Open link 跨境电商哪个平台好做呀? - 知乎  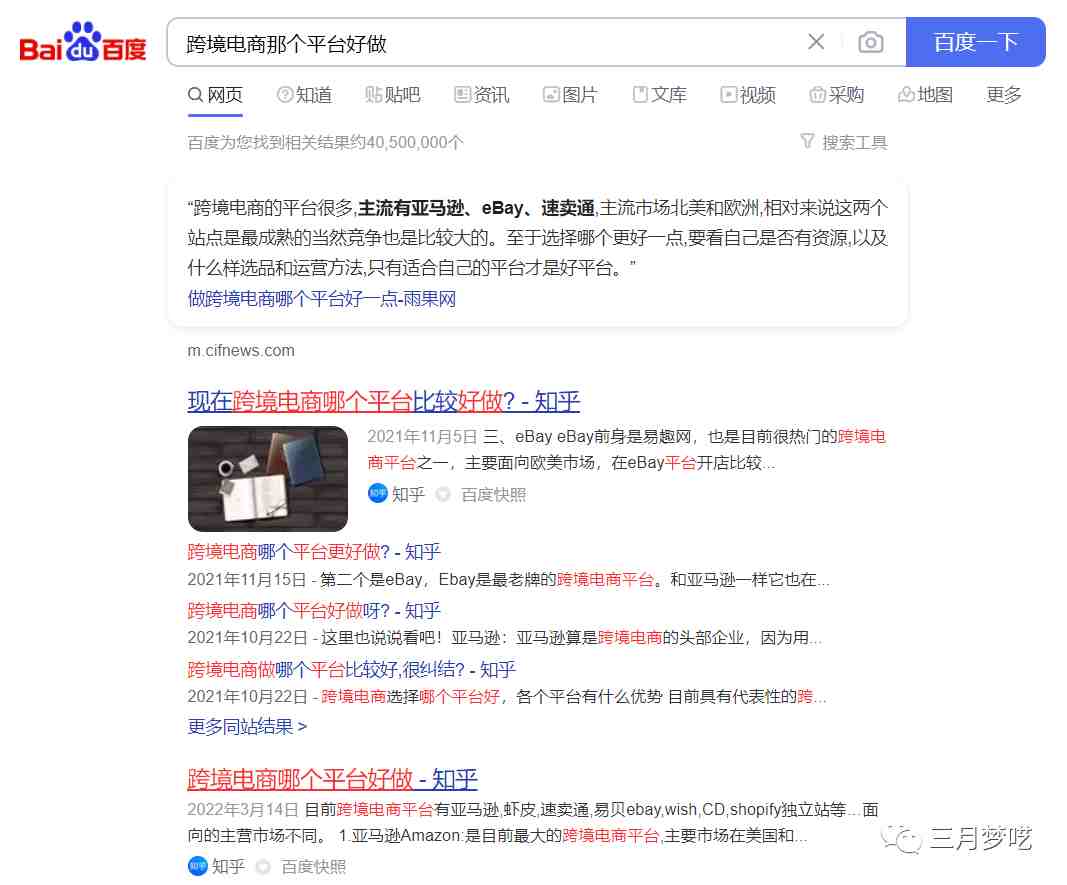314,611
